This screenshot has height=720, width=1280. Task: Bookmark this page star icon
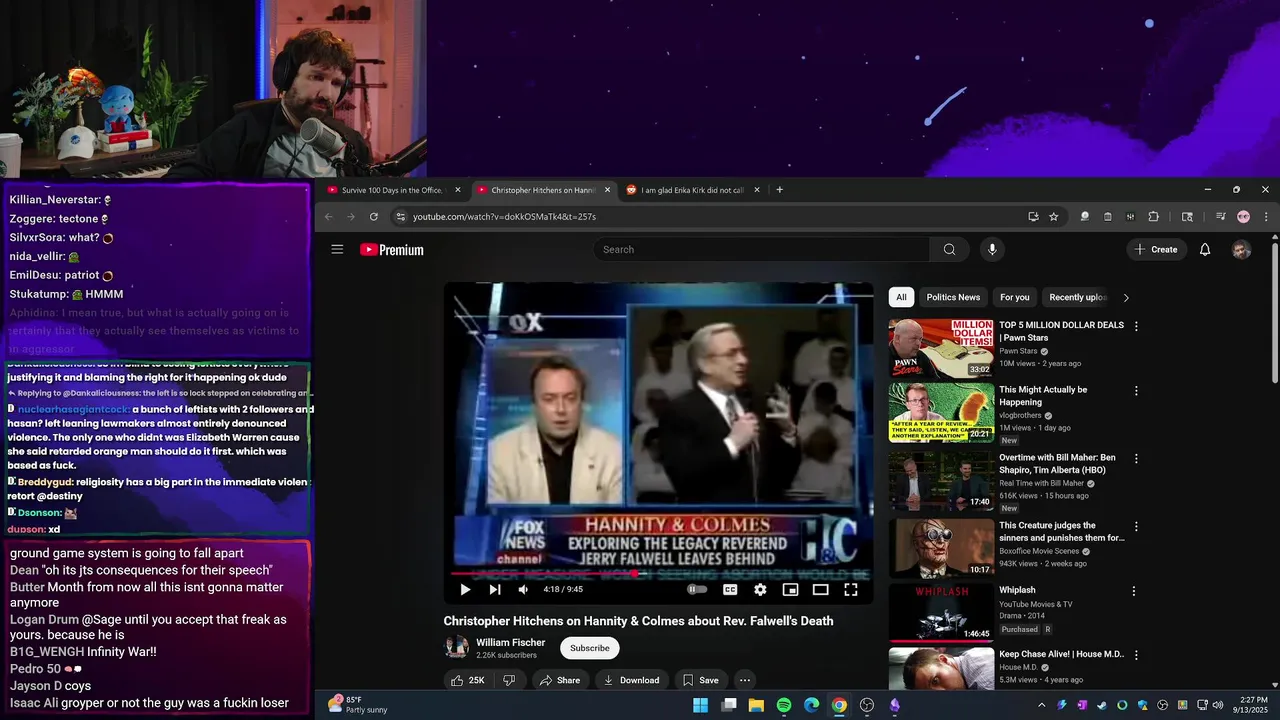[x=1053, y=217]
